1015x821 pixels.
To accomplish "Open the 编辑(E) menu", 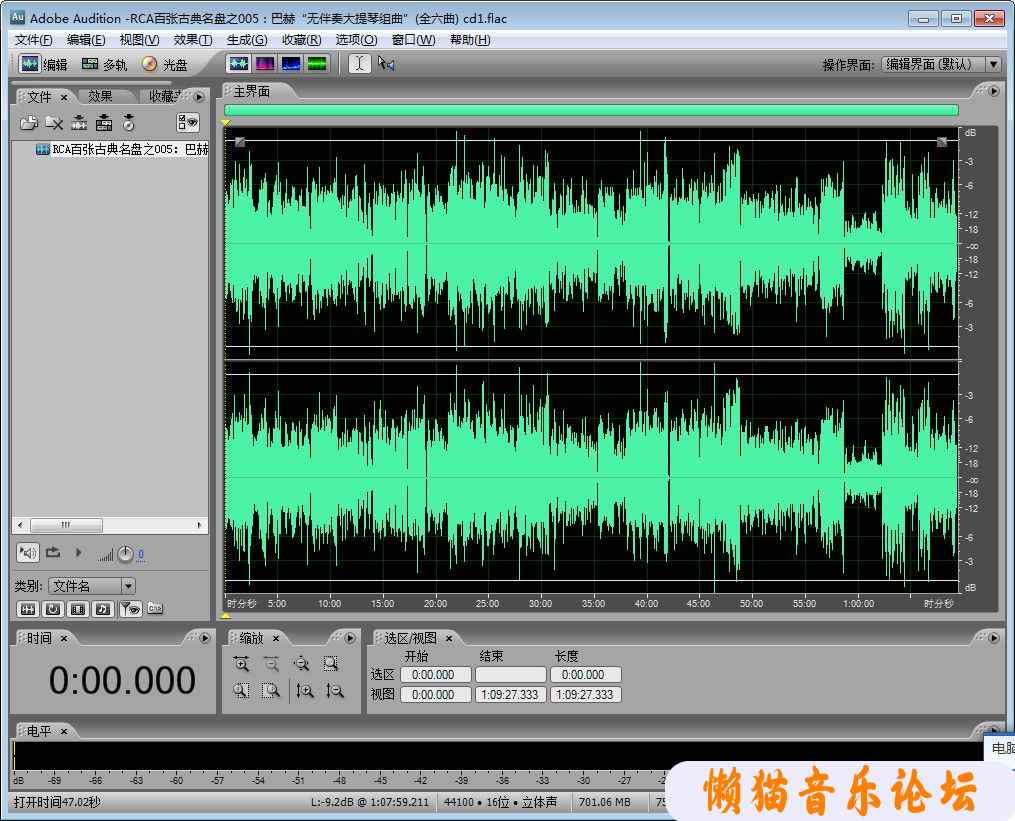I will click(86, 40).
